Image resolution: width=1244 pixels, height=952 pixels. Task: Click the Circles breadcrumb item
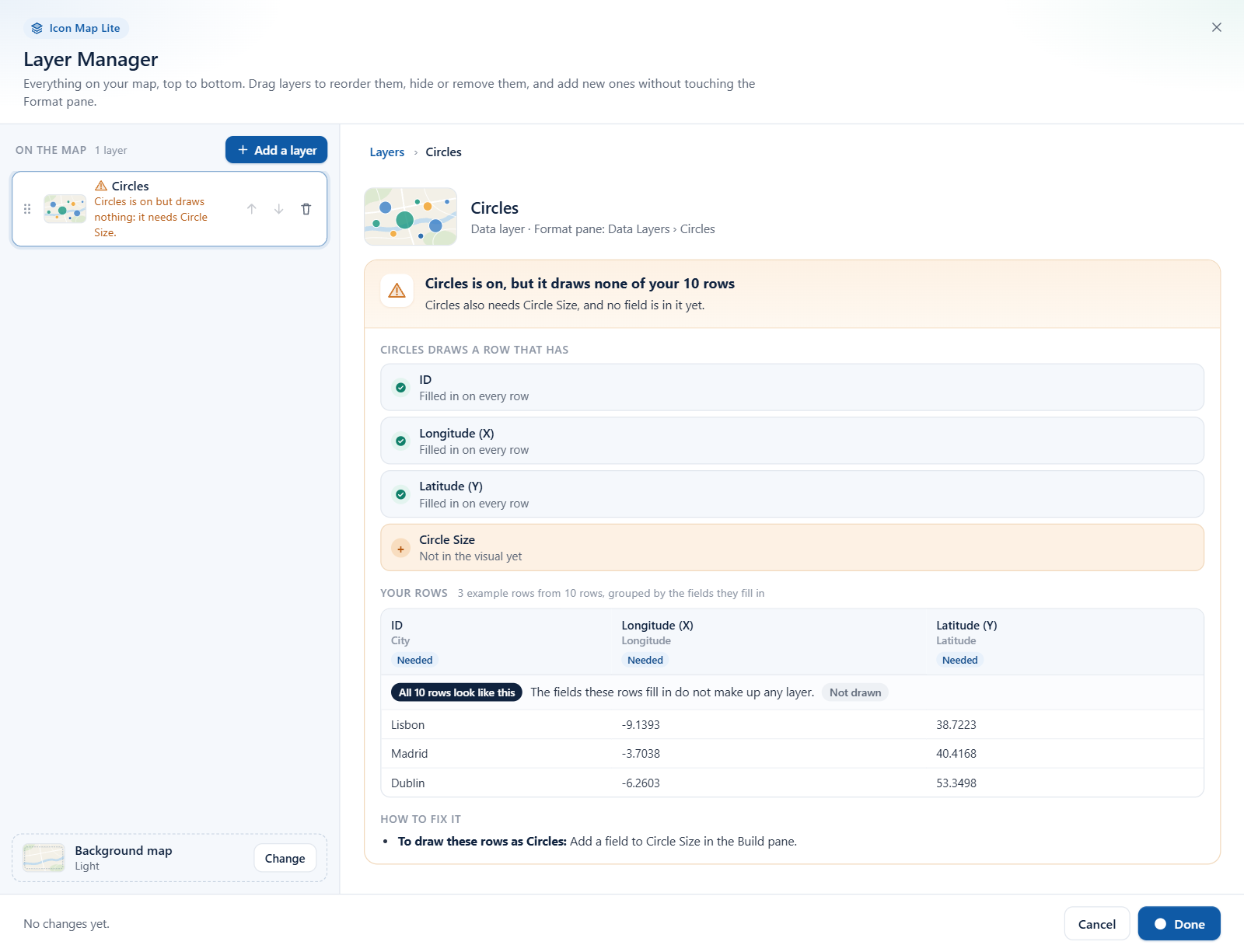pyautogui.click(x=444, y=152)
